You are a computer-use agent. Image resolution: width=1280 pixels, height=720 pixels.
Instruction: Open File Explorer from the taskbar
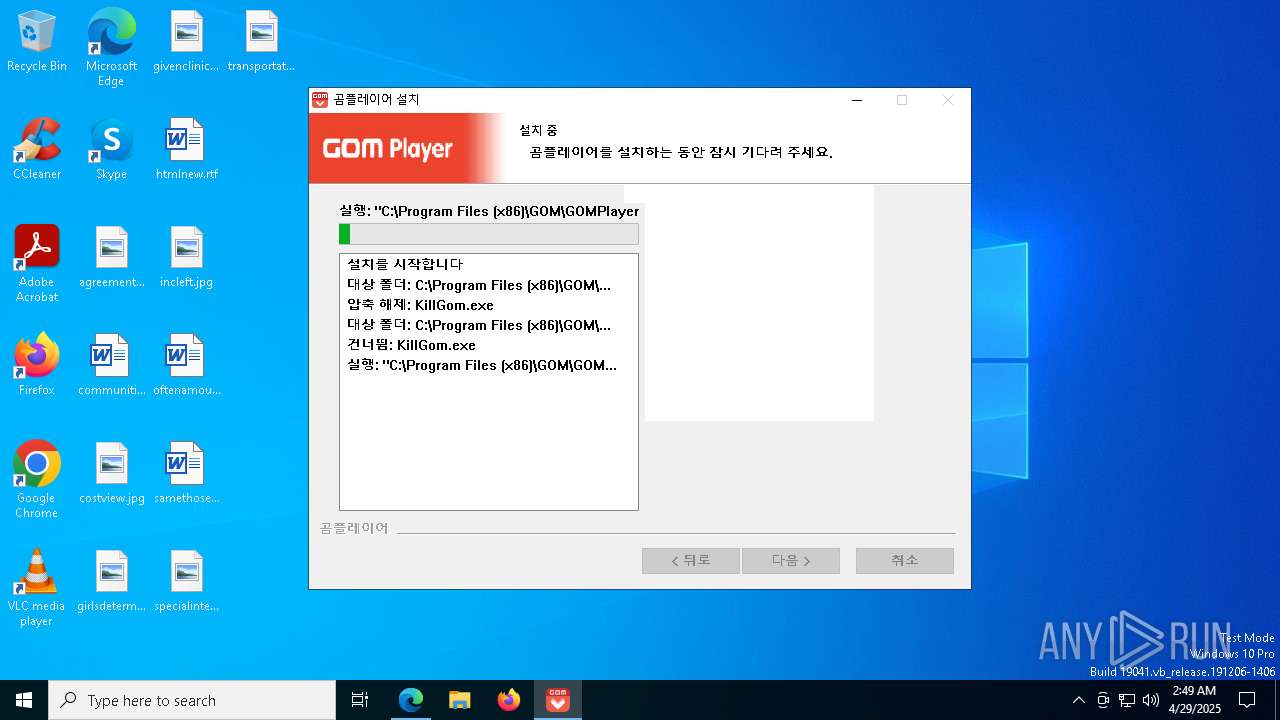coord(460,700)
